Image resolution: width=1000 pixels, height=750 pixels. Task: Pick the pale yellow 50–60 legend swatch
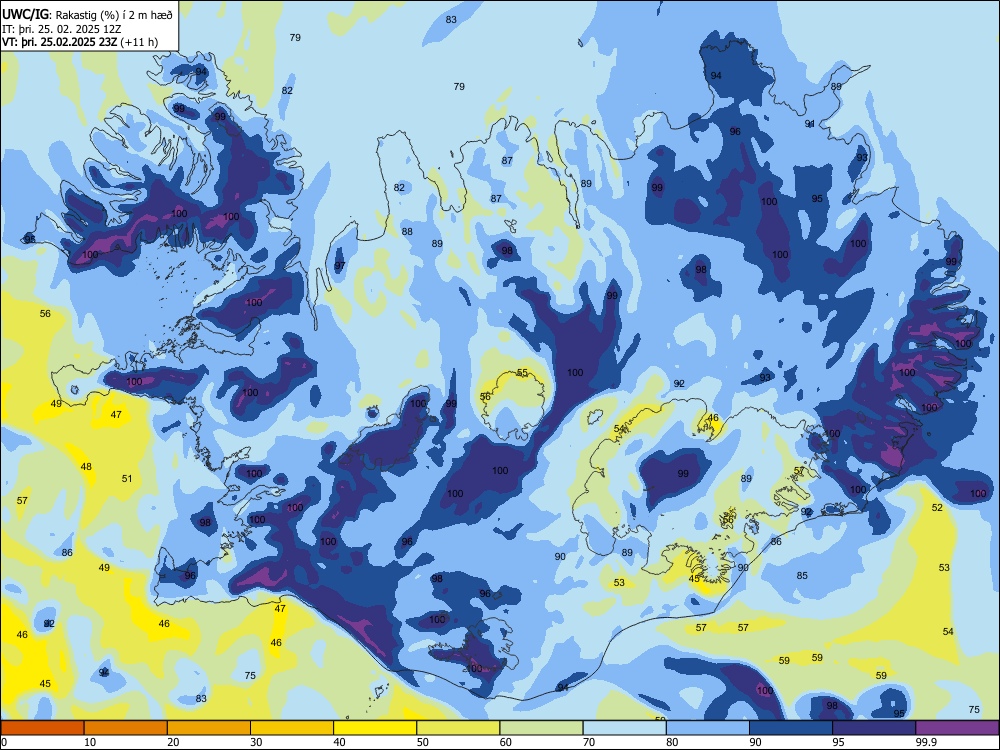tap(458, 728)
